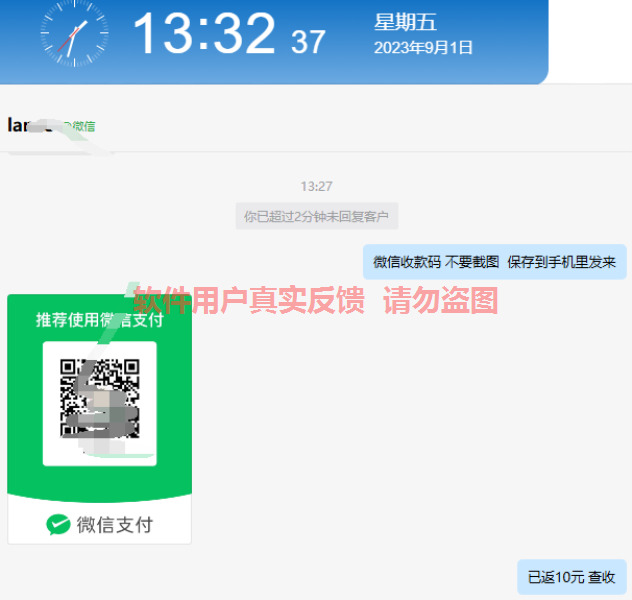Click the analog clock widget
The height and width of the screenshot is (600, 632).
[75, 33]
